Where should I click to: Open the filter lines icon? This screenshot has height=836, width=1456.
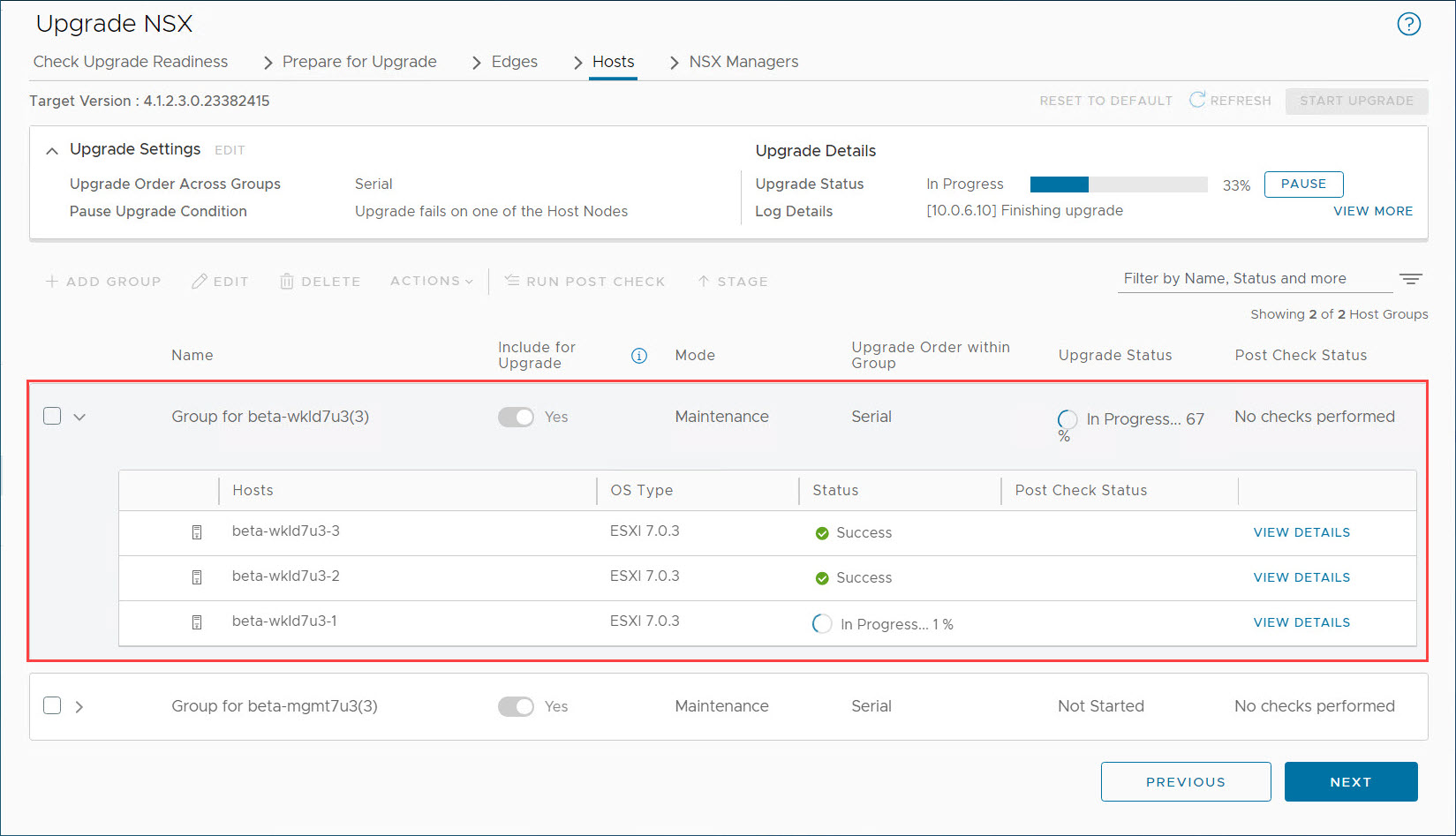pyautogui.click(x=1411, y=279)
